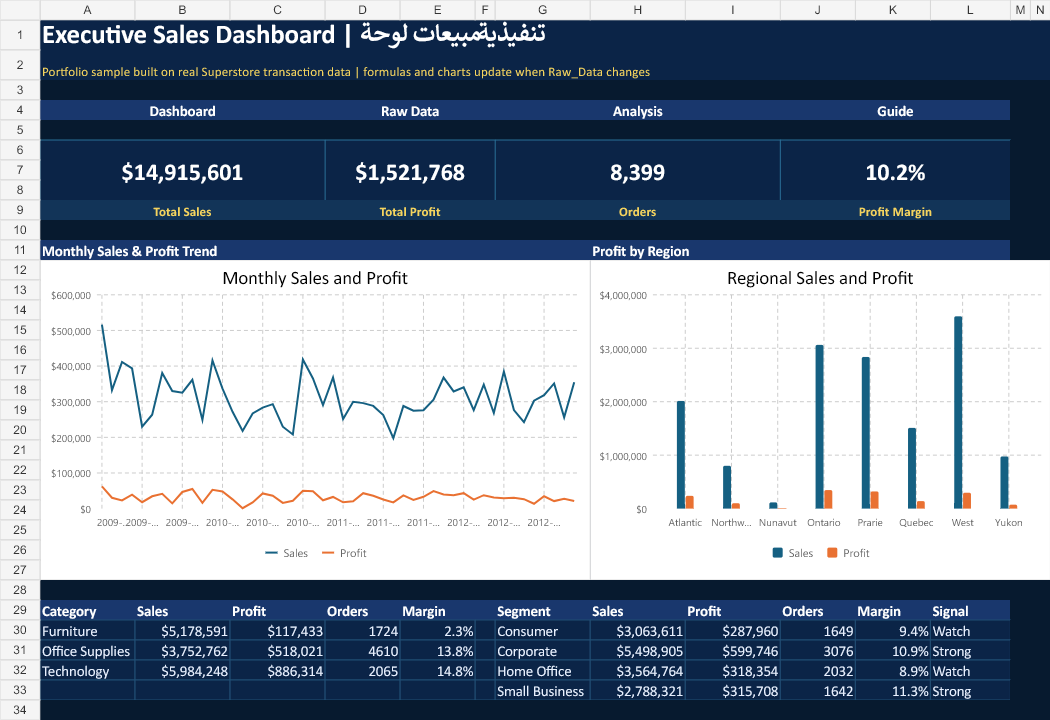Click the Profit Margin label

coord(895,212)
